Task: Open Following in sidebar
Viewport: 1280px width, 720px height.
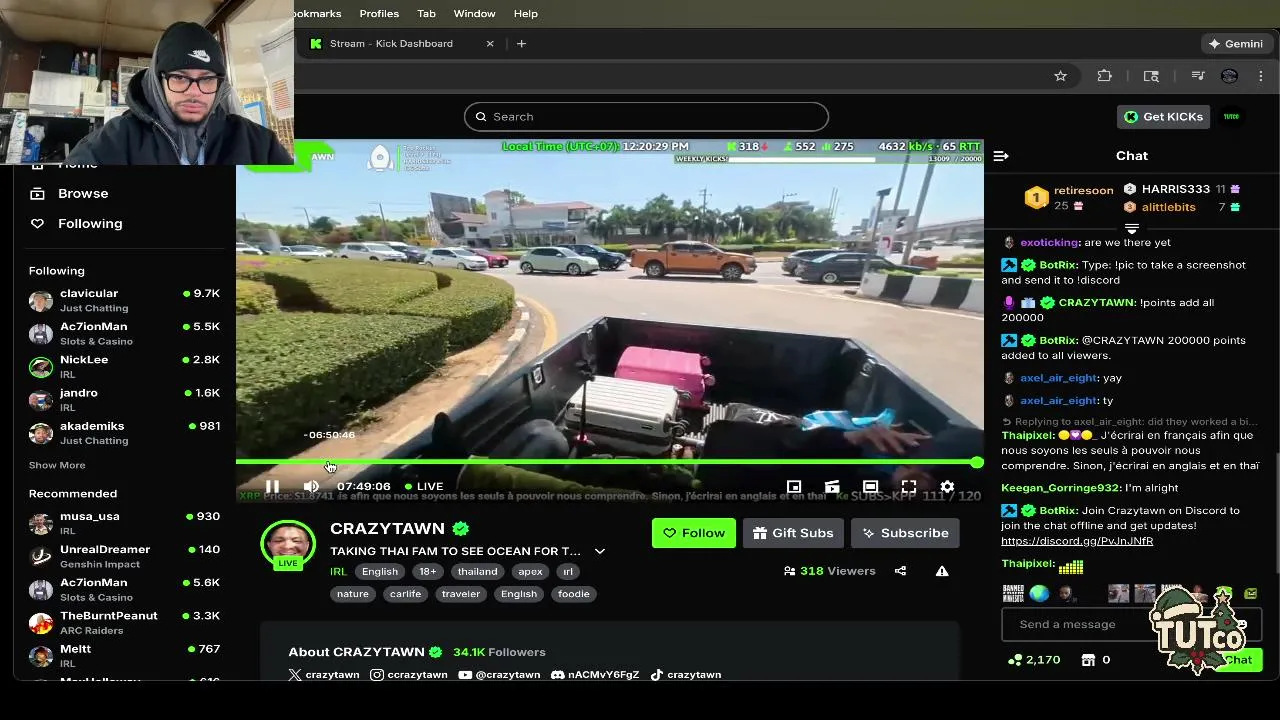Action: coord(90,223)
